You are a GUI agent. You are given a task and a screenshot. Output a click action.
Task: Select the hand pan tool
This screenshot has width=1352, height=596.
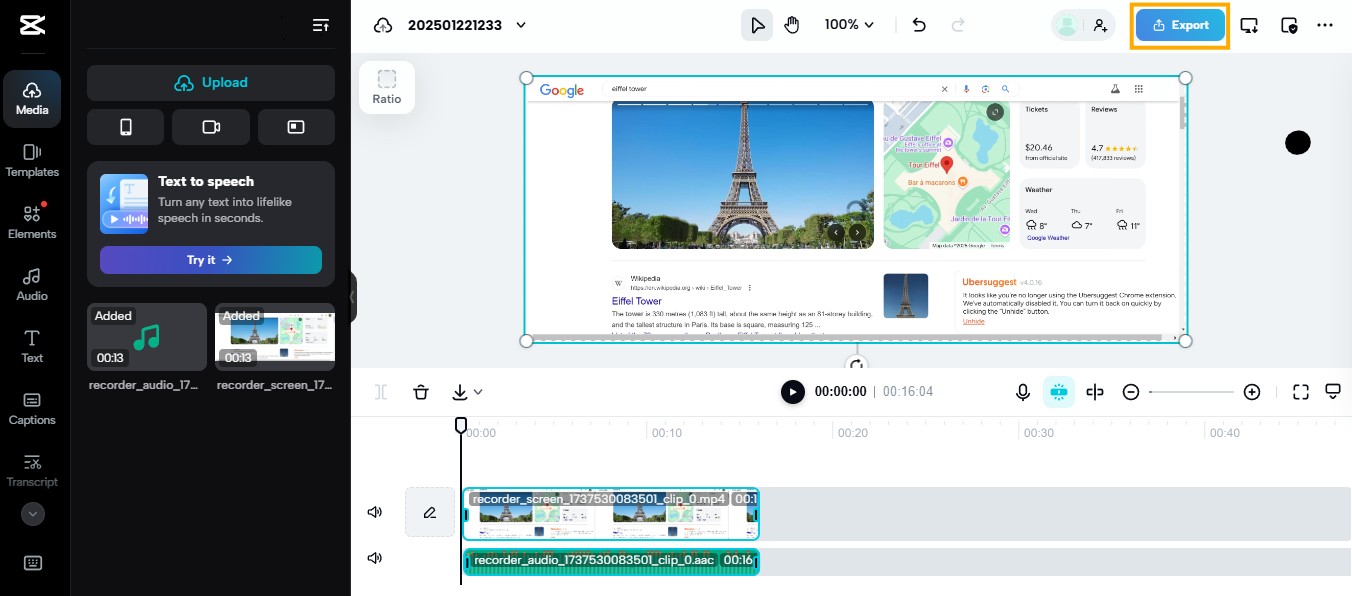pyautogui.click(x=792, y=25)
